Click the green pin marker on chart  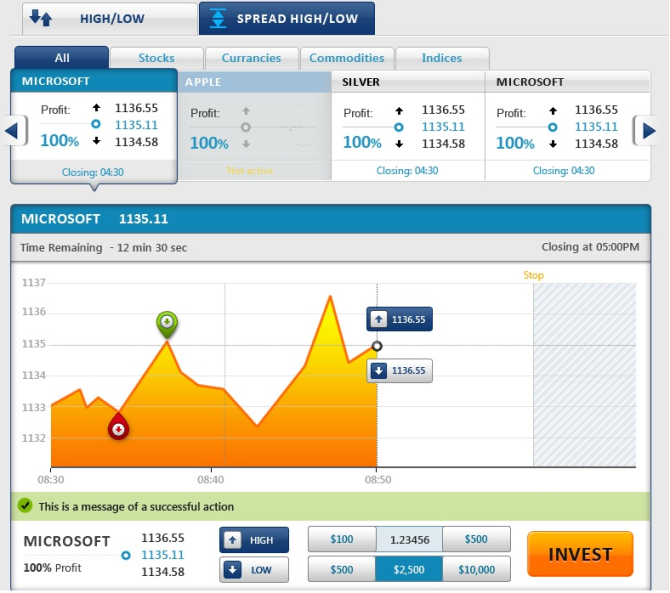coord(167,323)
